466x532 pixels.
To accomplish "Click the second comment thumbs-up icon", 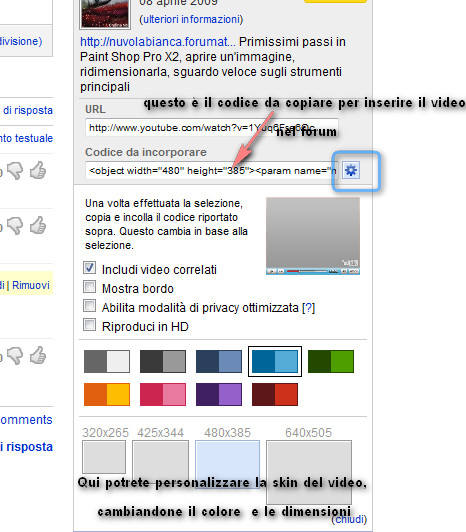I will click(38, 225).
